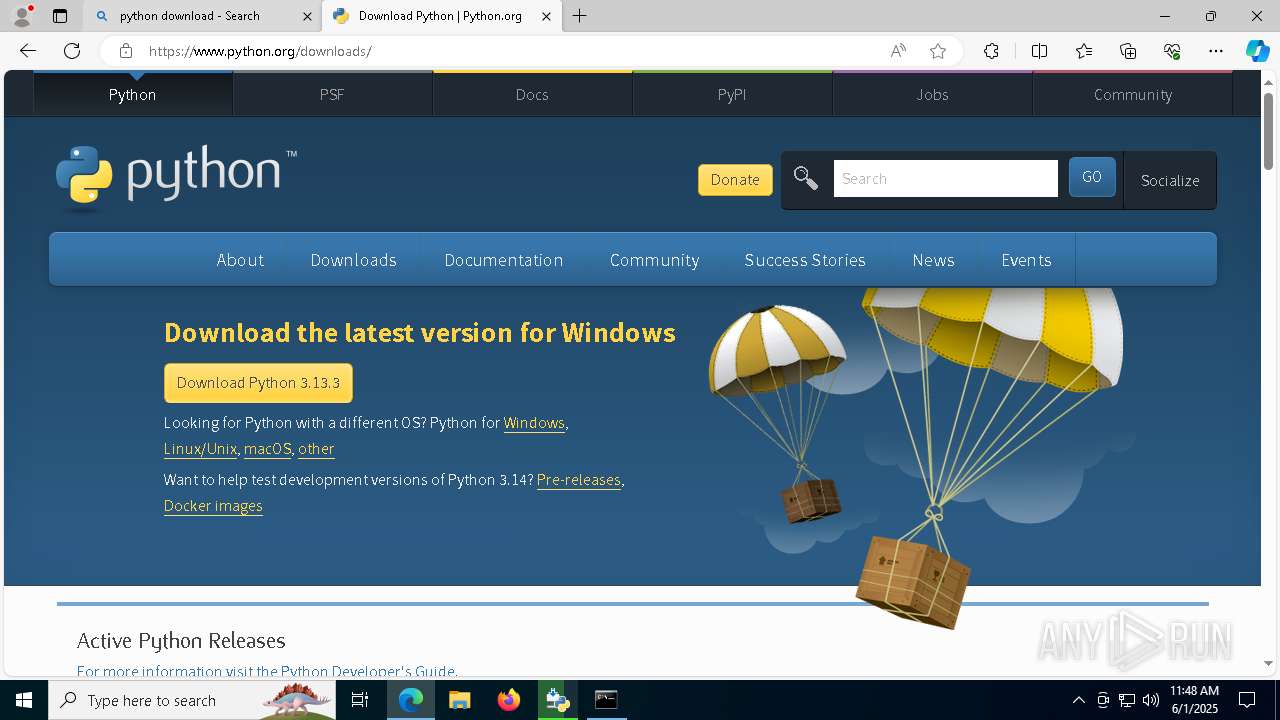View site information lock icon
This screenshot has height=720, width=1280.
[x=125, y=51]
